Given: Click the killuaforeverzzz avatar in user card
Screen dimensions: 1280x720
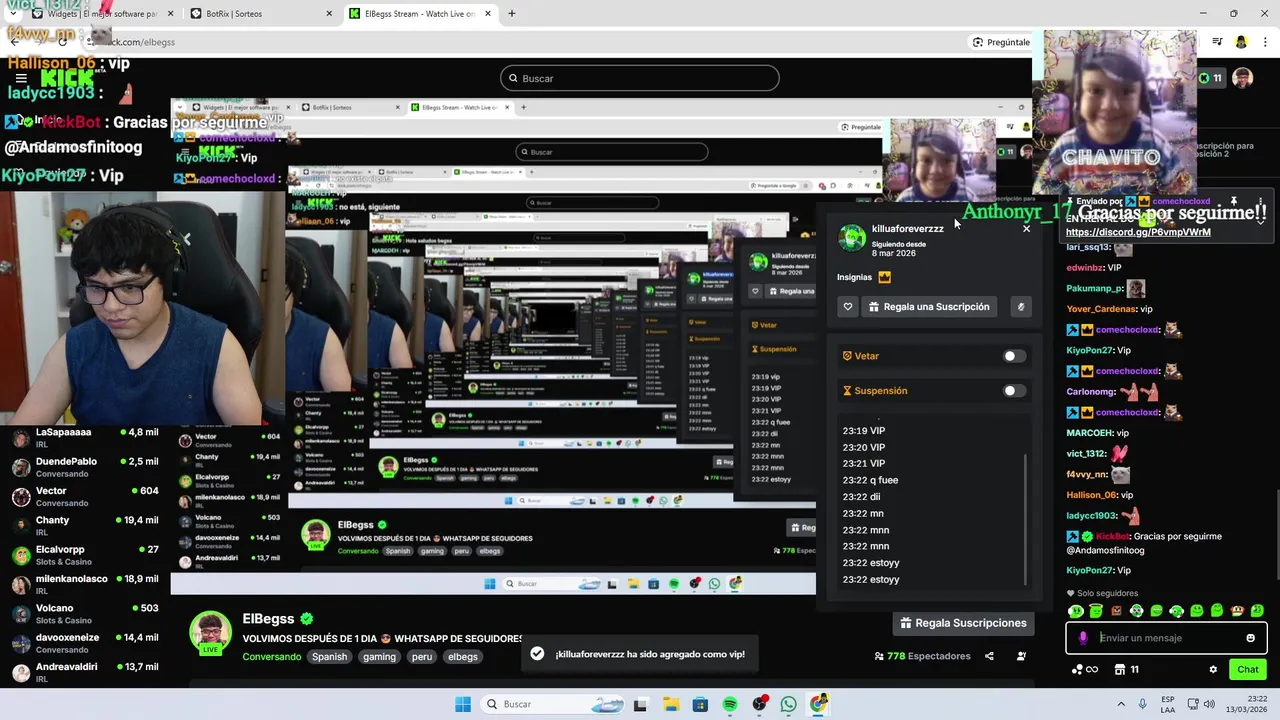Looking at the screenshot, I should pos(852,238).
